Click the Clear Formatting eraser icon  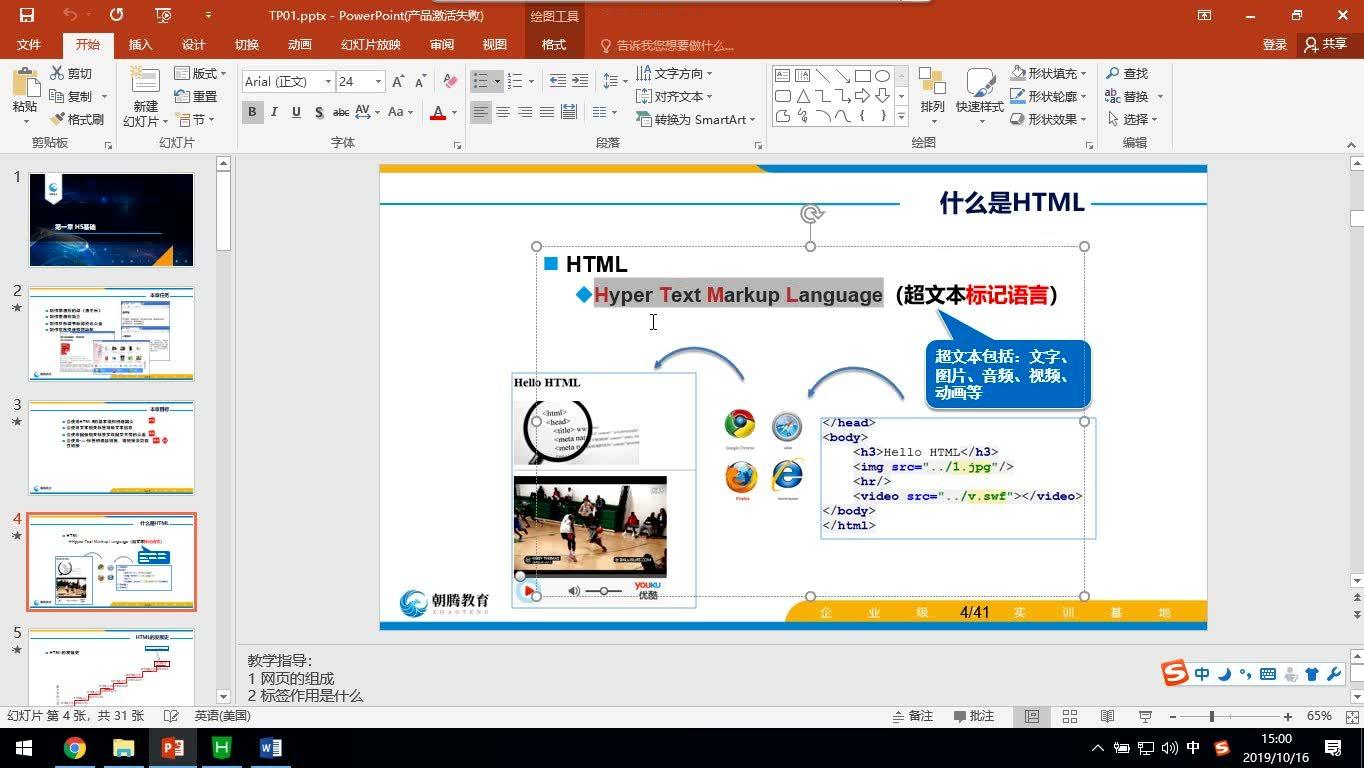coord(450,82)
